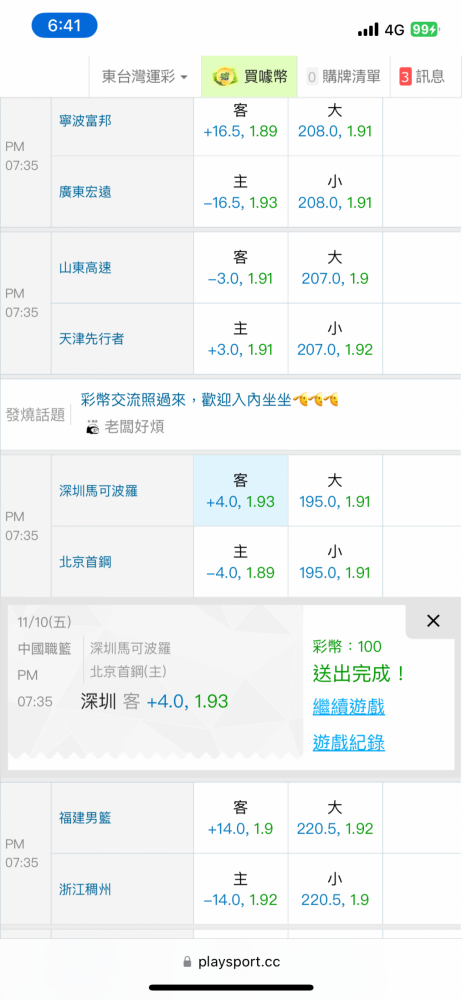Click the 遊戲紀錄 link
Viewport: 462px width, 1000px height.
348,742
